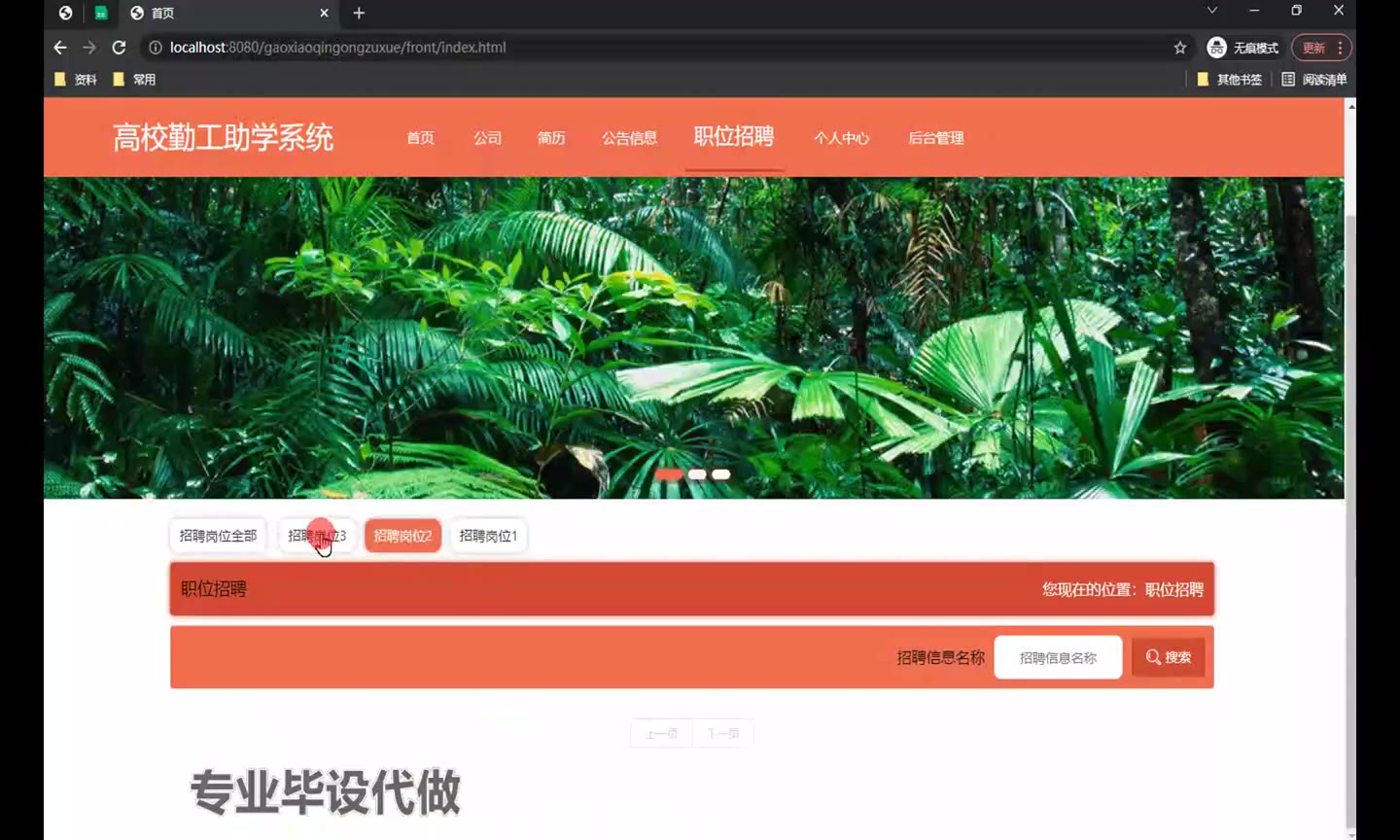
Task: Open the 简历 navigation item
Action: pyautogui.click(x=551, y=138)
